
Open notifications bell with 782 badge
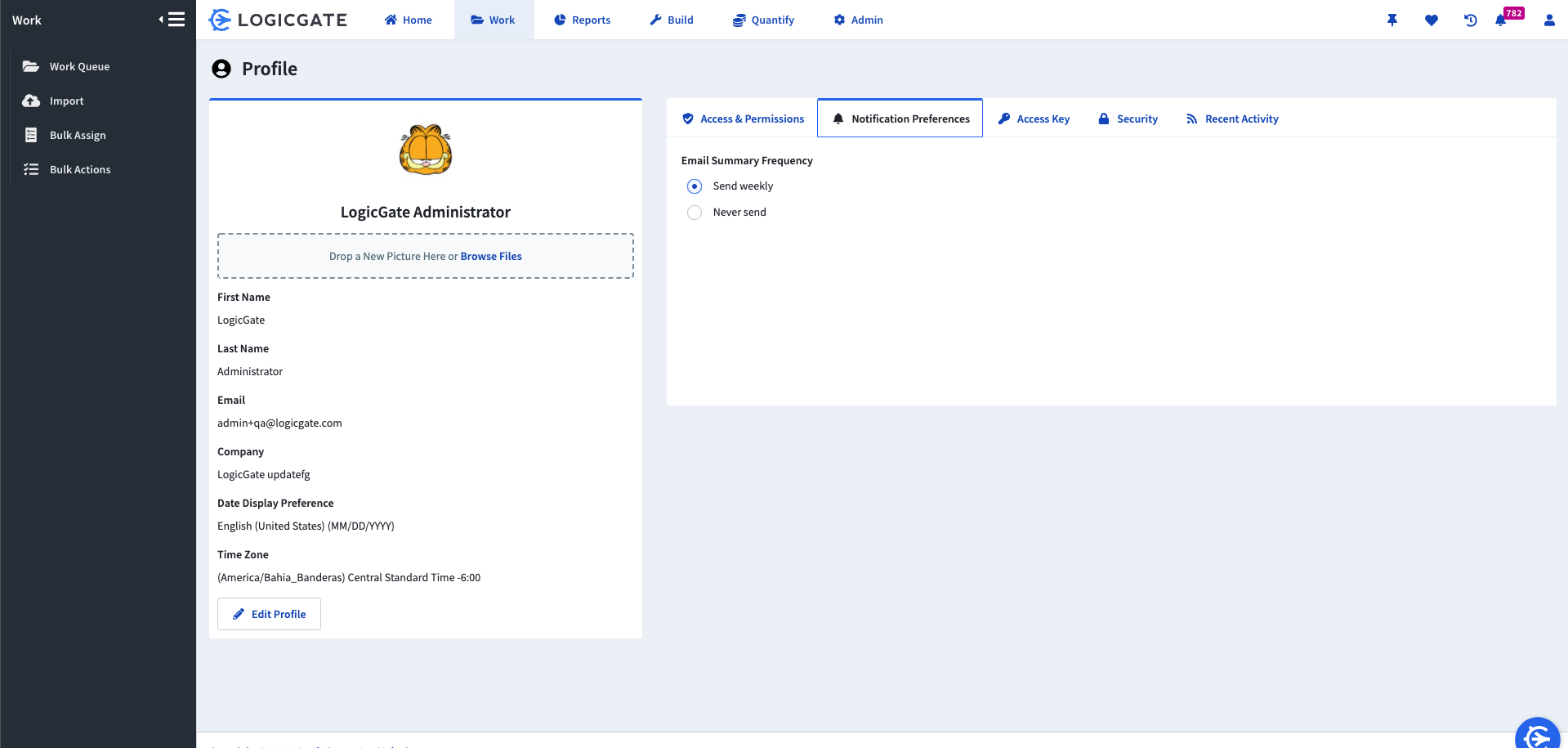pyautogui.click(x=1501, y=20)
